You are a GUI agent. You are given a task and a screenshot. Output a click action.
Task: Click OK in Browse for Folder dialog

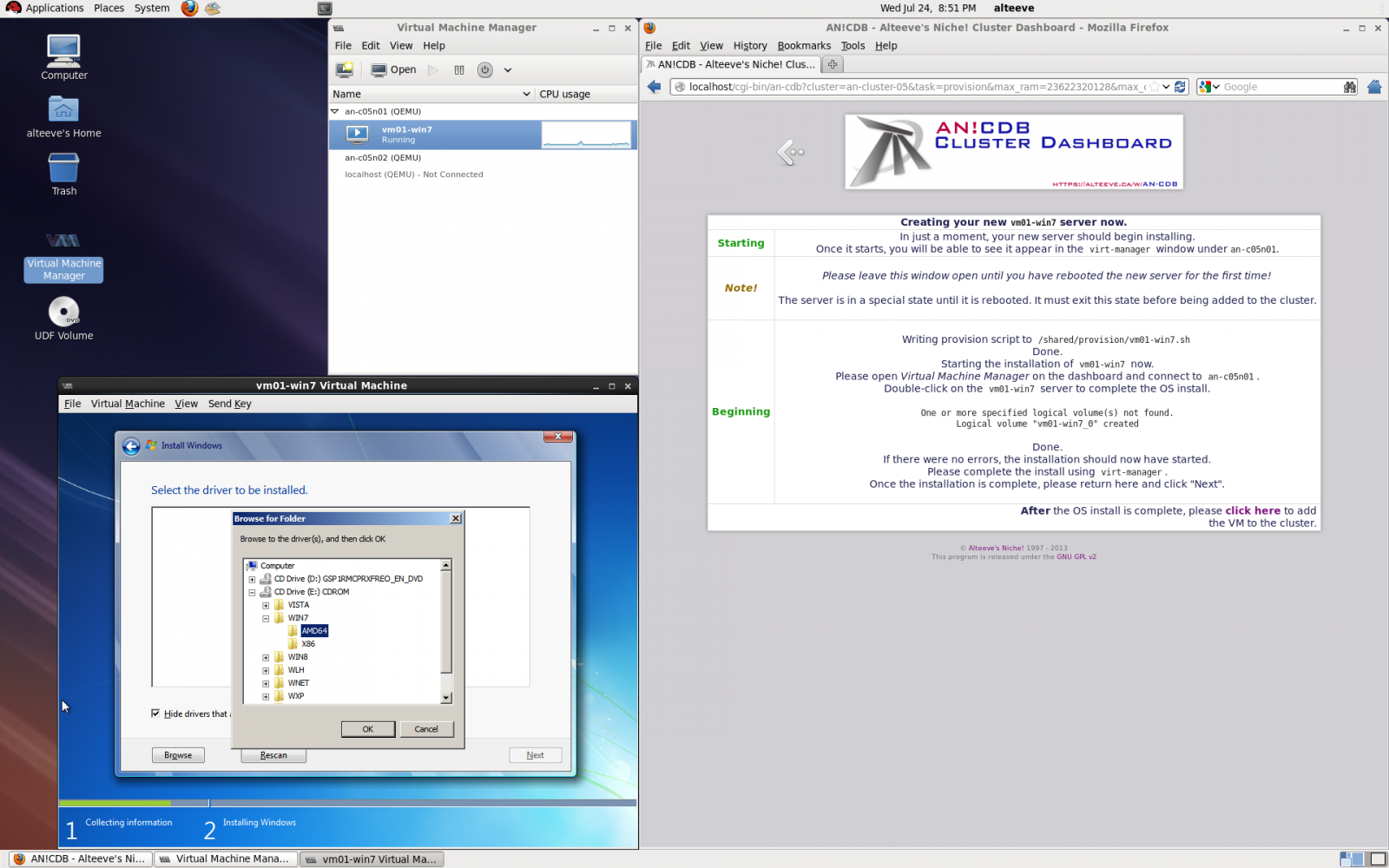point(367,729)
